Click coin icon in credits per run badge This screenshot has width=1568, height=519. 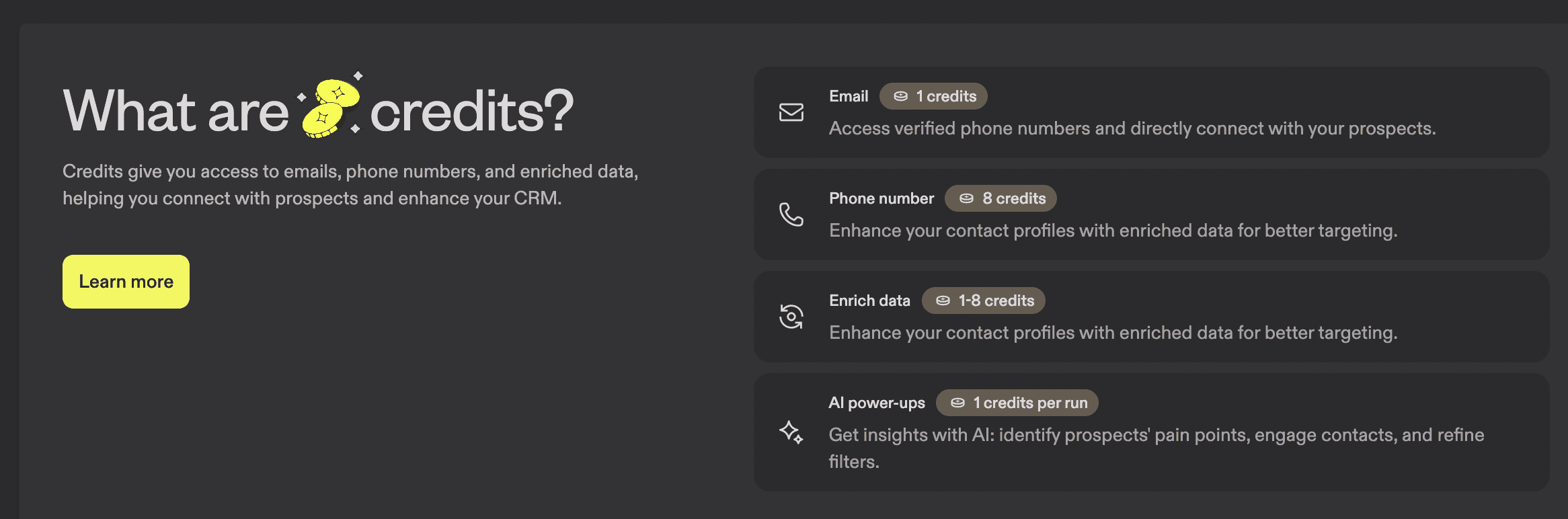click(x=957, y=403)
